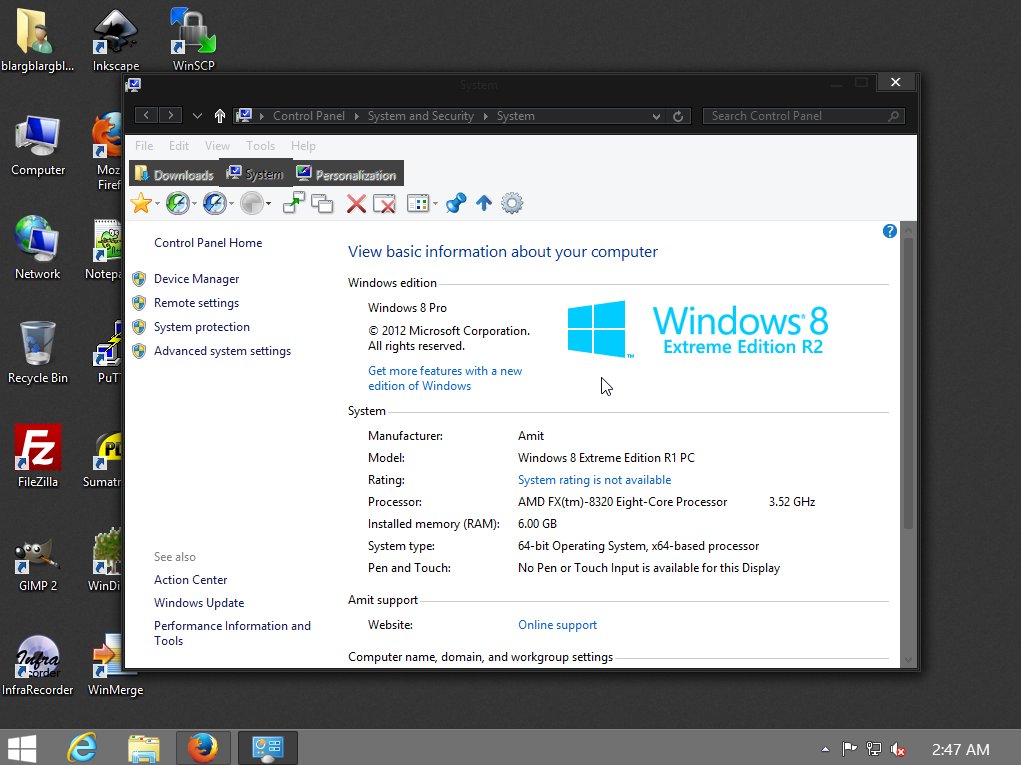The width and height of the screenshot is (1021, 765).
Task: Open the green clock icon's dropdown arrow
Action: tap(194, 204)
